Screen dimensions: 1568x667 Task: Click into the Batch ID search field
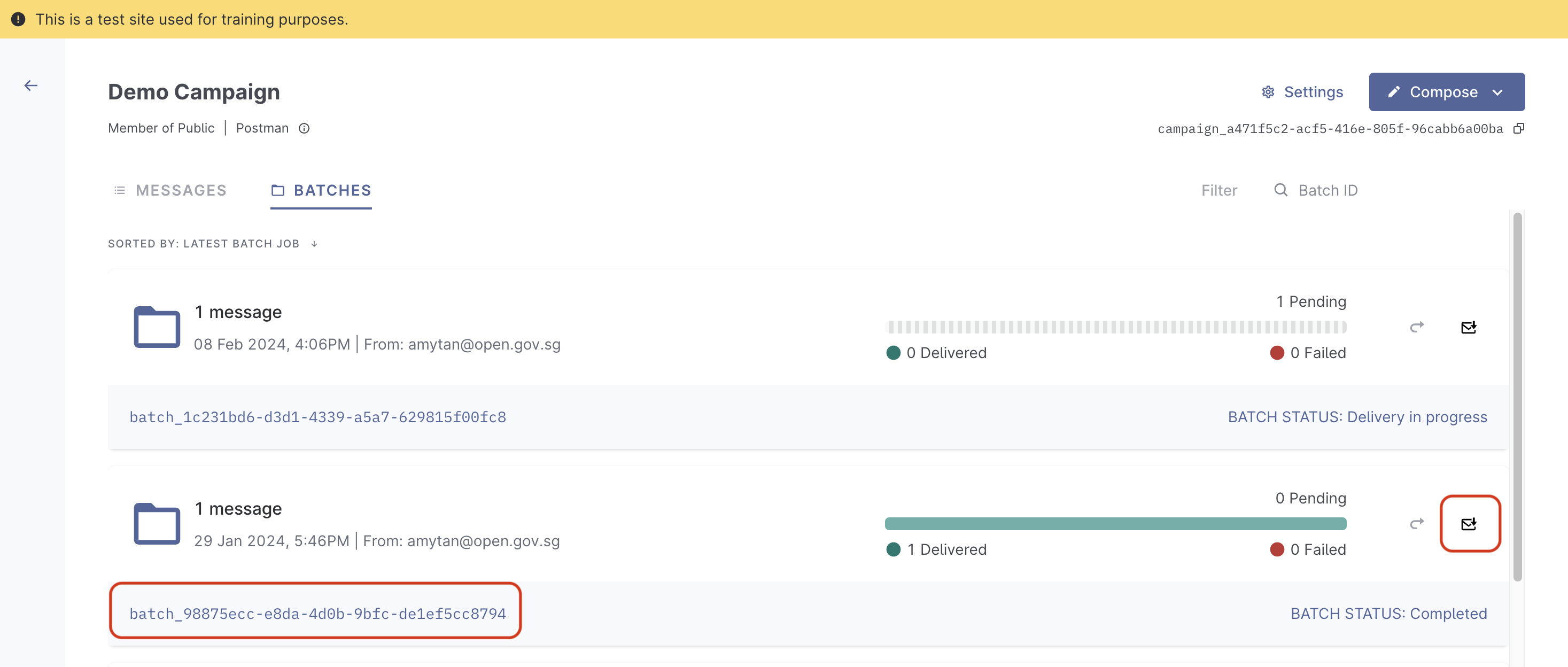[1327, 190]
